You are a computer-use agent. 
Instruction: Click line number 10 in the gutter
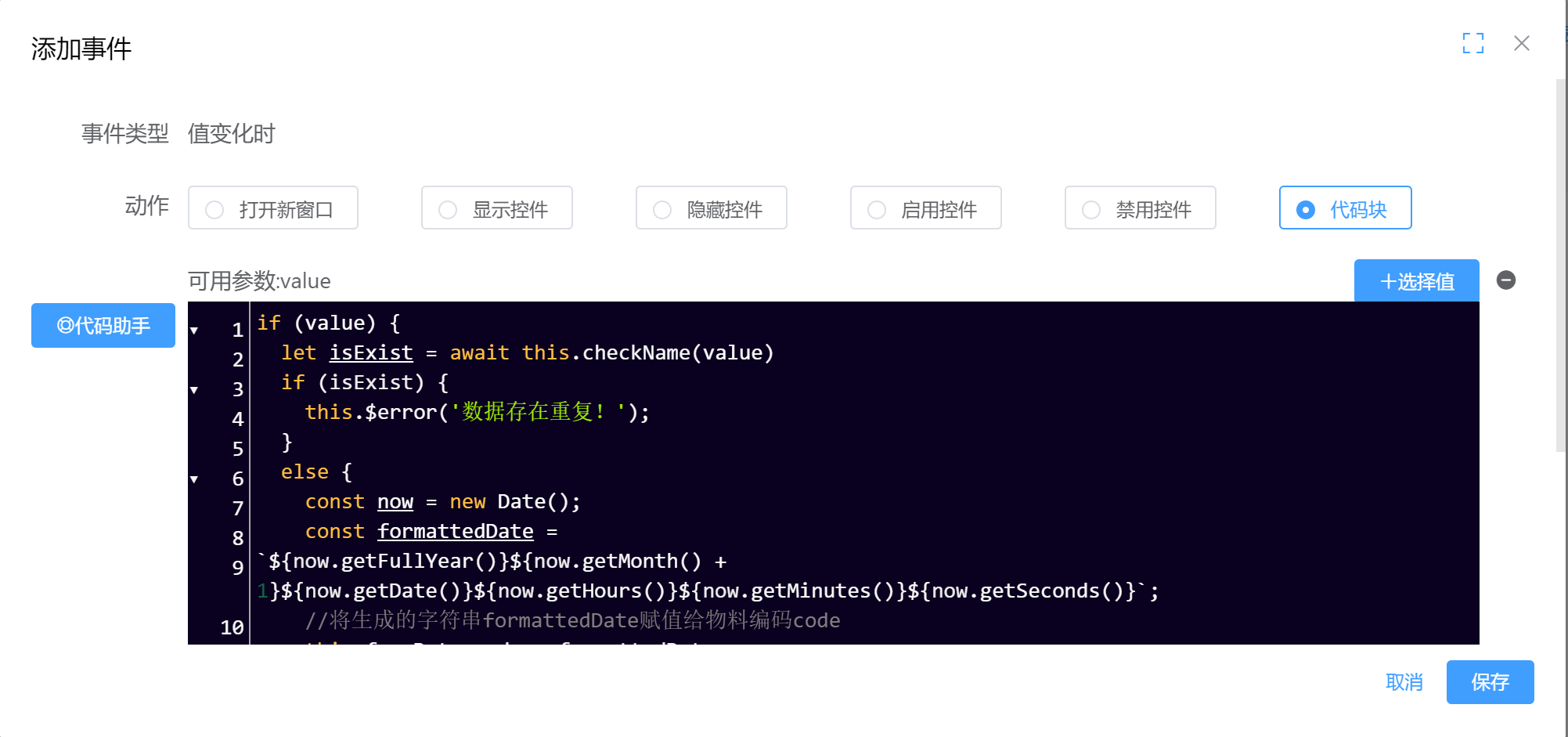click(x=232, y=627)
